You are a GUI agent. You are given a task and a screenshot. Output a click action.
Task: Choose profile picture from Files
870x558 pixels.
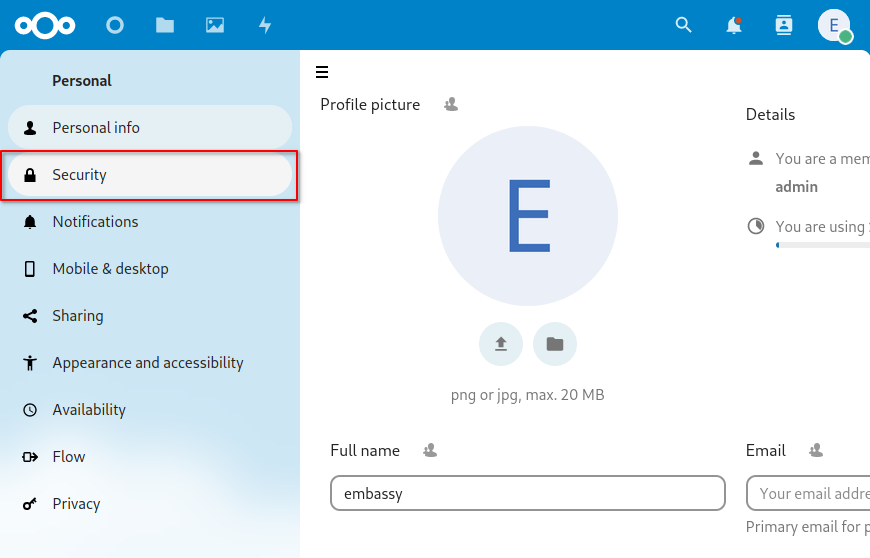(x=555, y=344)
